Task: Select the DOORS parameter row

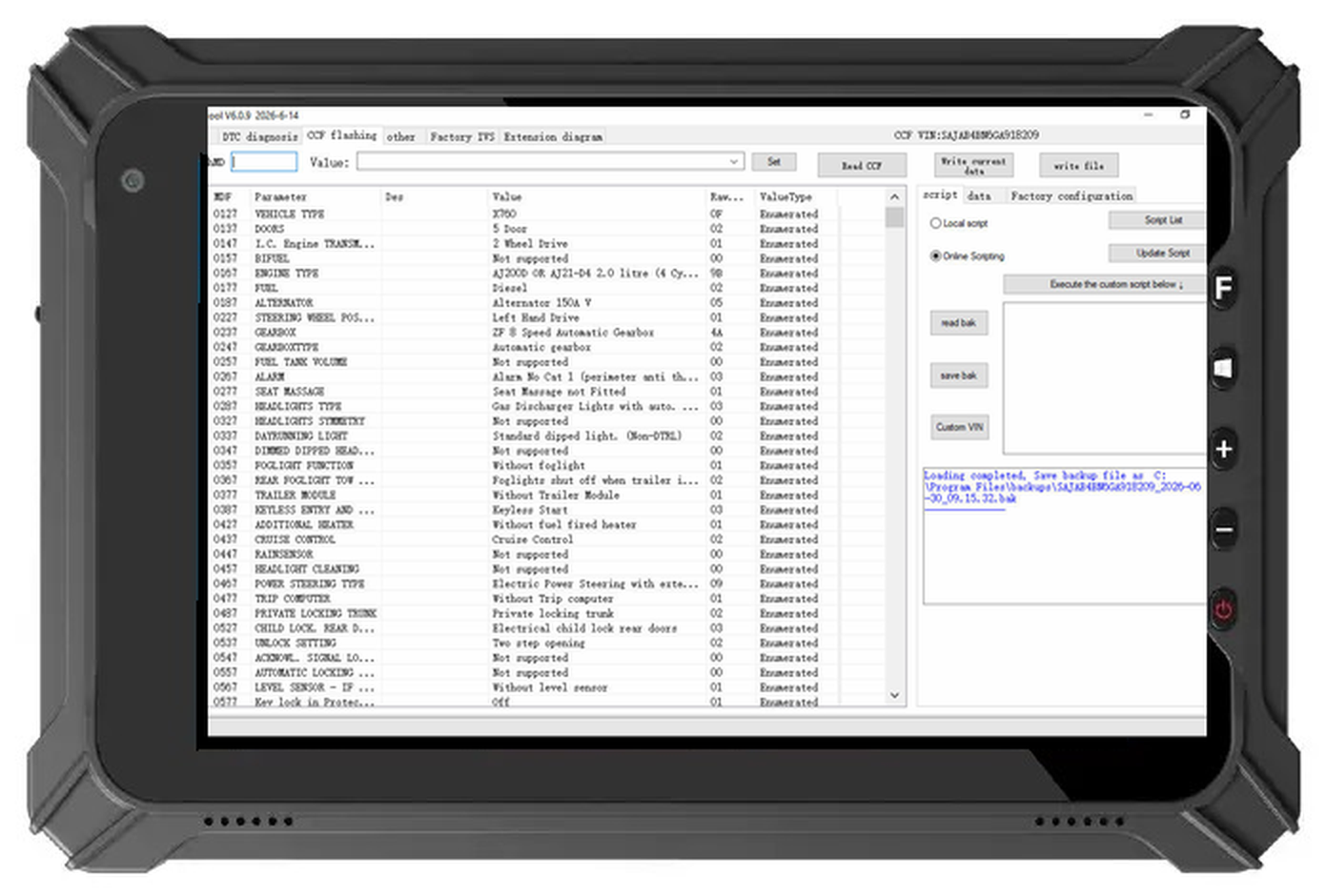Action: pyautogui.click(x=547, y=229)
